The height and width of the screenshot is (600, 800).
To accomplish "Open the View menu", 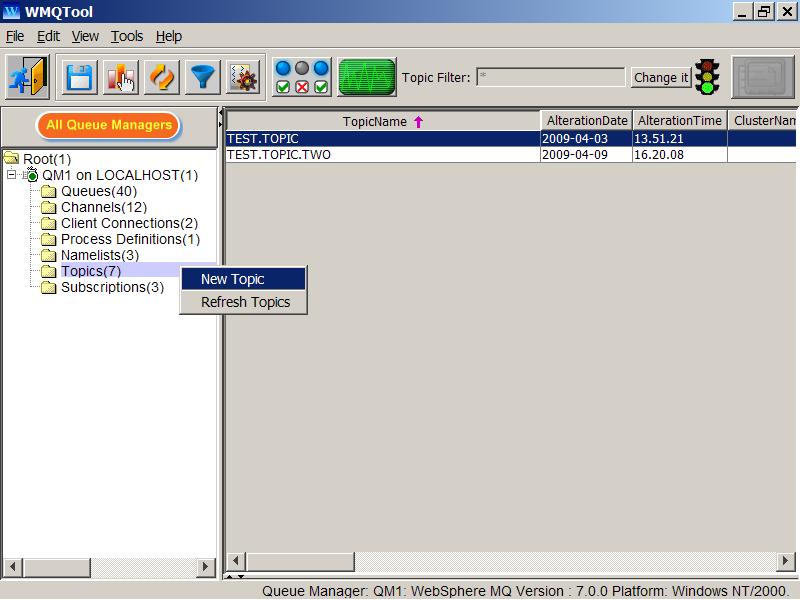I will 85,36.
